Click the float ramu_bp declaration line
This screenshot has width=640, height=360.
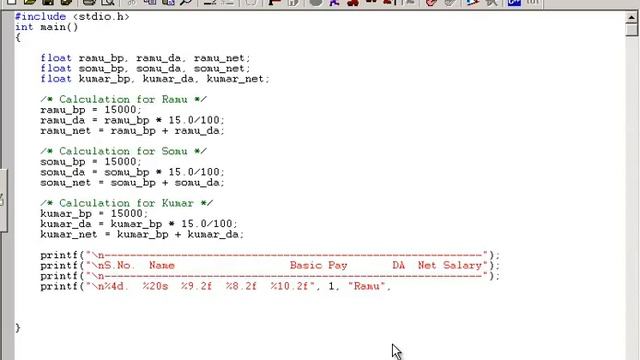(145, 58)
